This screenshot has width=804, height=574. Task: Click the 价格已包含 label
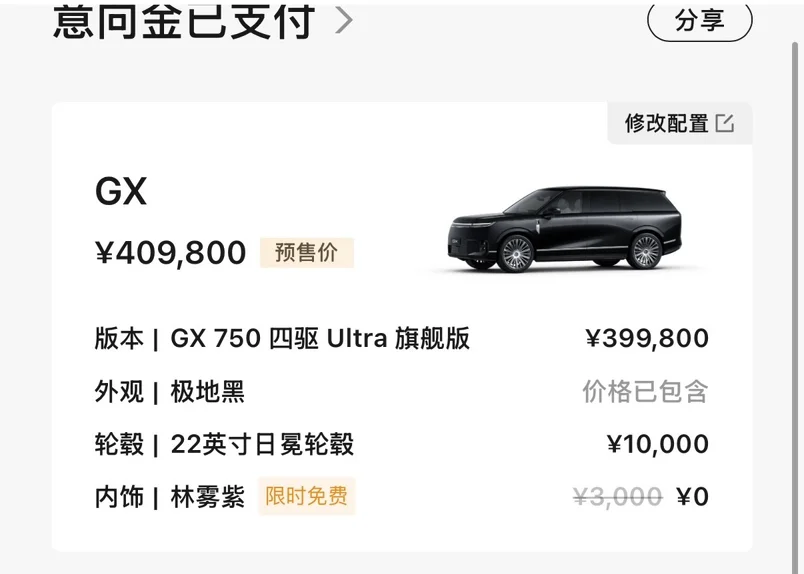pyautogui.click(x=645, y=392)
